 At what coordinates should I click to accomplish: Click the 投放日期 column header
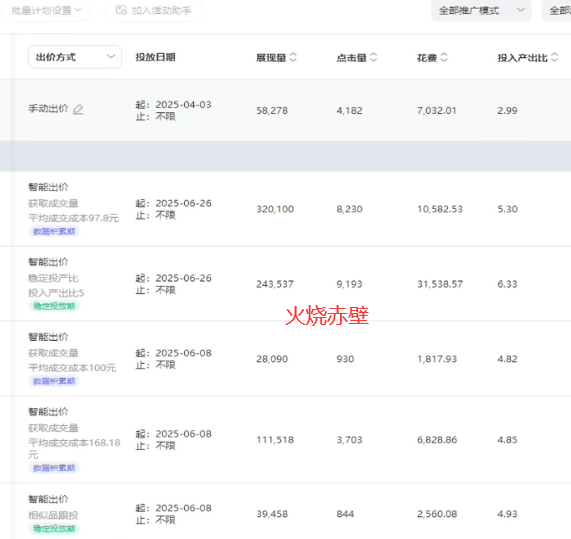(155, 57)
